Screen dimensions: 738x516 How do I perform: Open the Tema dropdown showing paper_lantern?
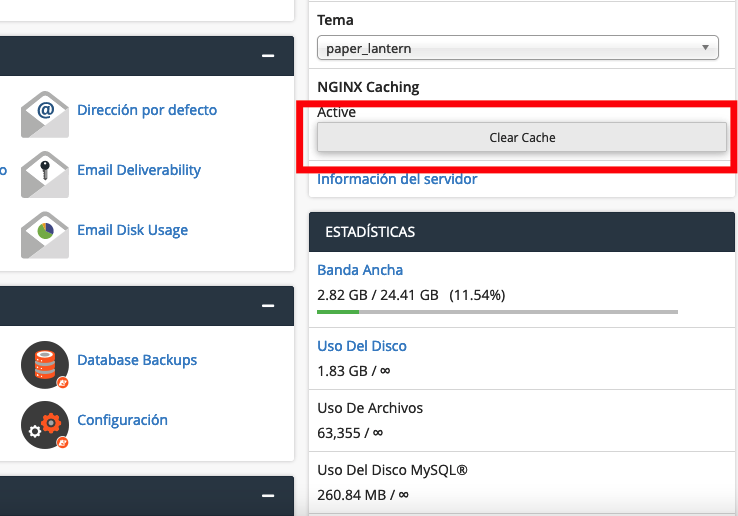pos(518,48)
